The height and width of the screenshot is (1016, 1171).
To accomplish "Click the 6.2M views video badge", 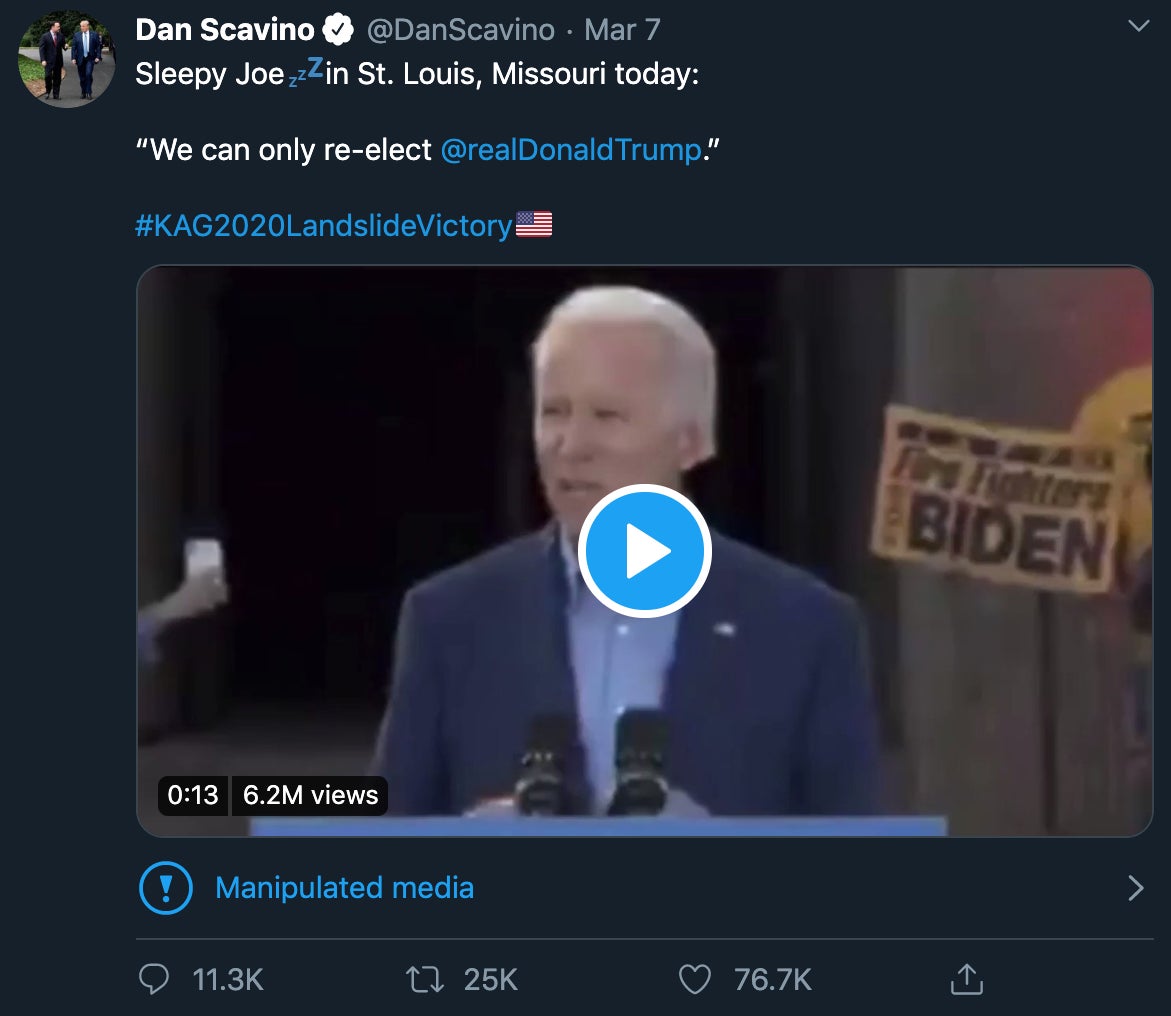I will tap(310, 795).
